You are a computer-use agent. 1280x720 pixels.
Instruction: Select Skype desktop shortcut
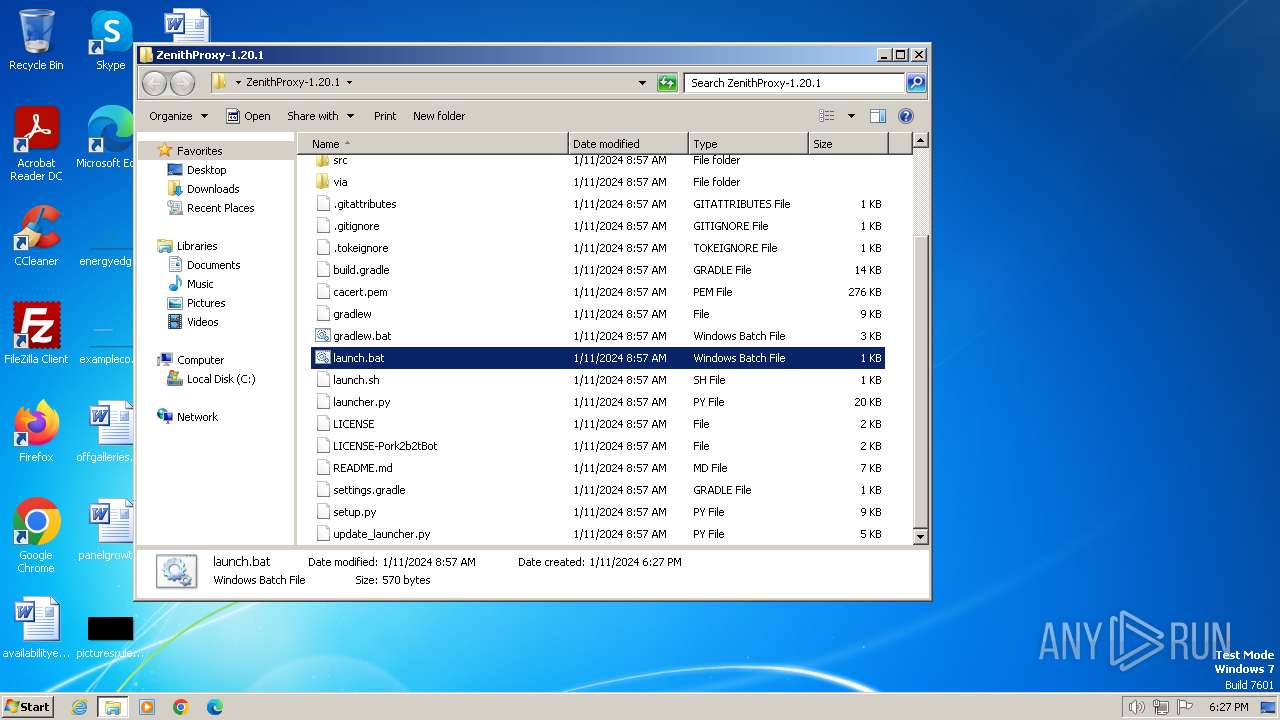click(110, 40)
